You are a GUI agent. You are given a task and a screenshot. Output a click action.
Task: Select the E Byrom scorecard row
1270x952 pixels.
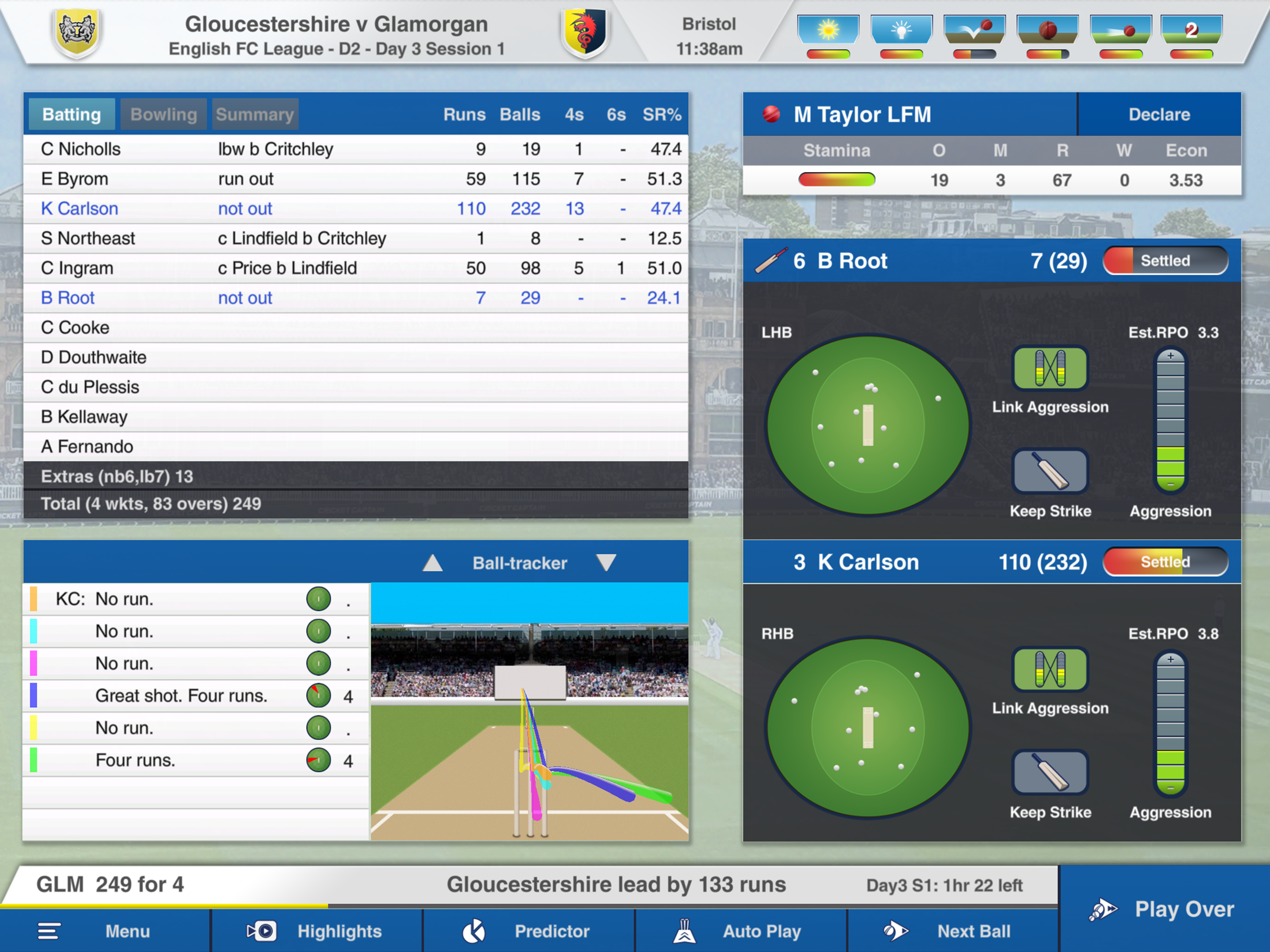[356, 178]
